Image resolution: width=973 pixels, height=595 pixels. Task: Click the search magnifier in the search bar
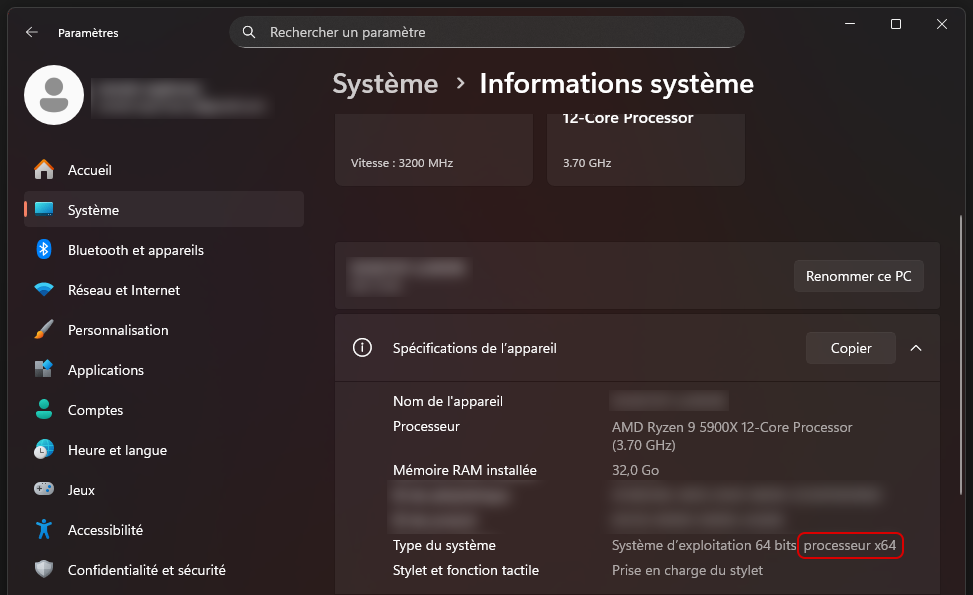click(x=248, y=32)
